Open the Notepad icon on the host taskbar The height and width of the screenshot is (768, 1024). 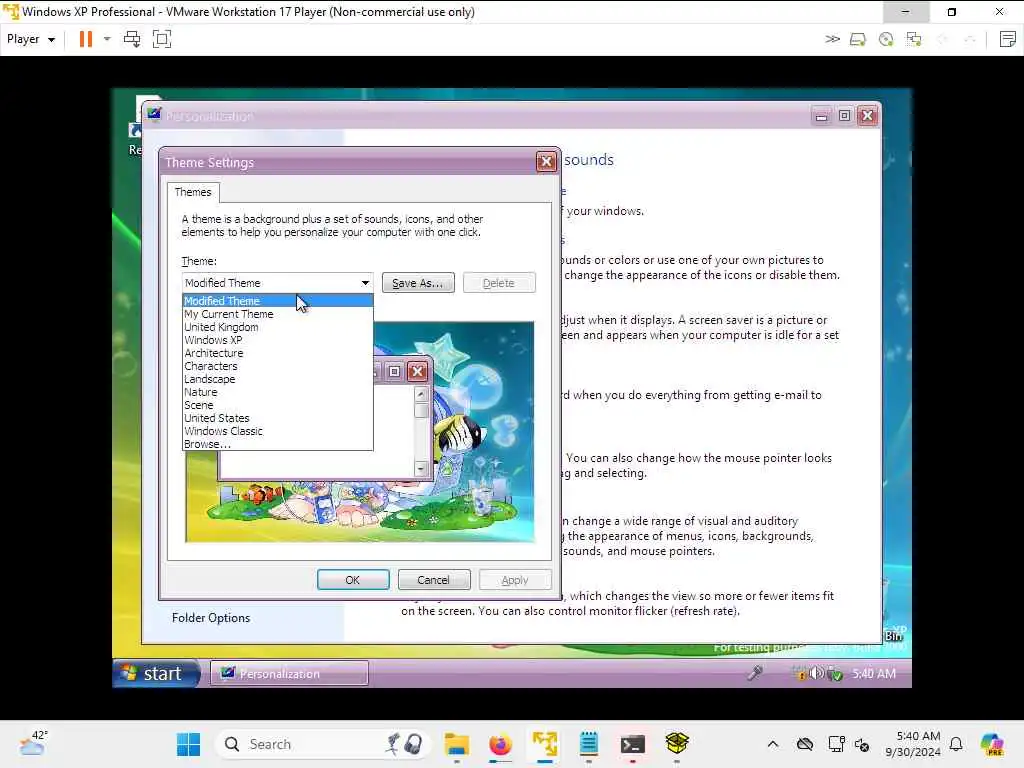pyautogui.click(x=588, y=744)
